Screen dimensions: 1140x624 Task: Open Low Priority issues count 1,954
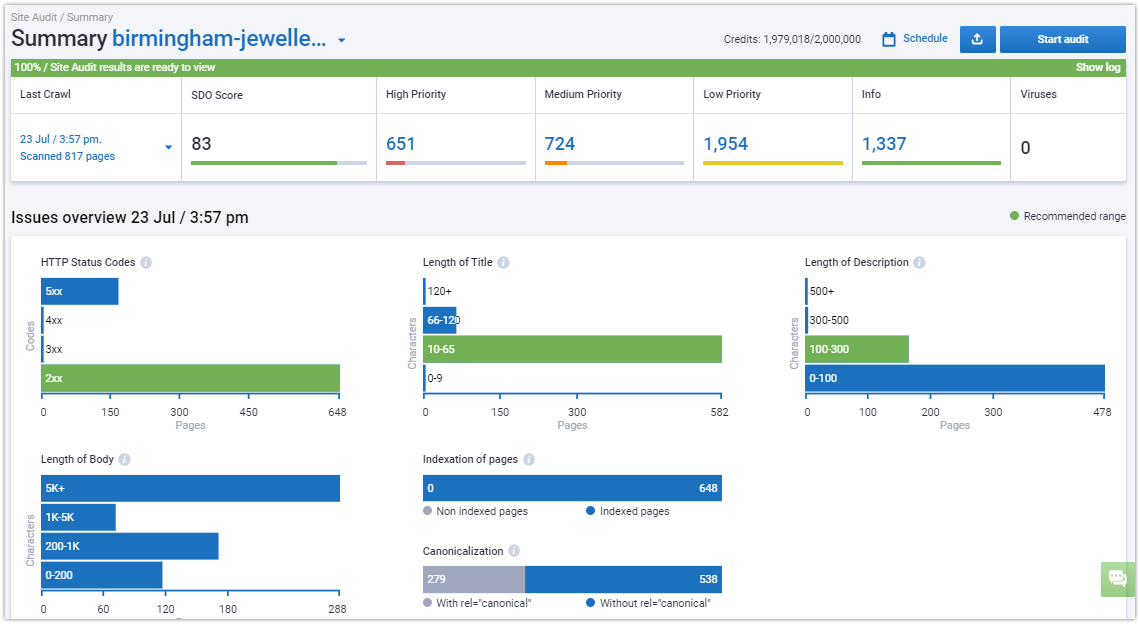point(725,144)
